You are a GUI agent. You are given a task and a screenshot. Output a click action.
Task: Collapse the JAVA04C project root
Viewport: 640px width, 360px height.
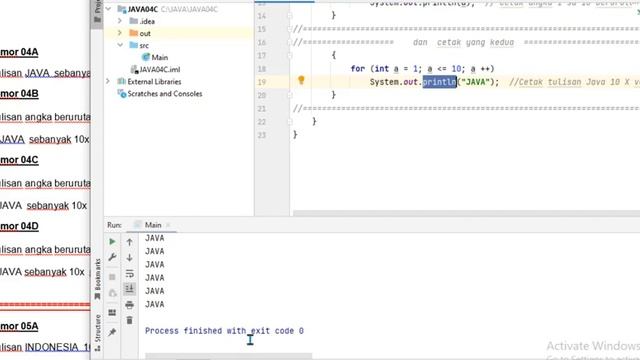(x=108, y=9)
